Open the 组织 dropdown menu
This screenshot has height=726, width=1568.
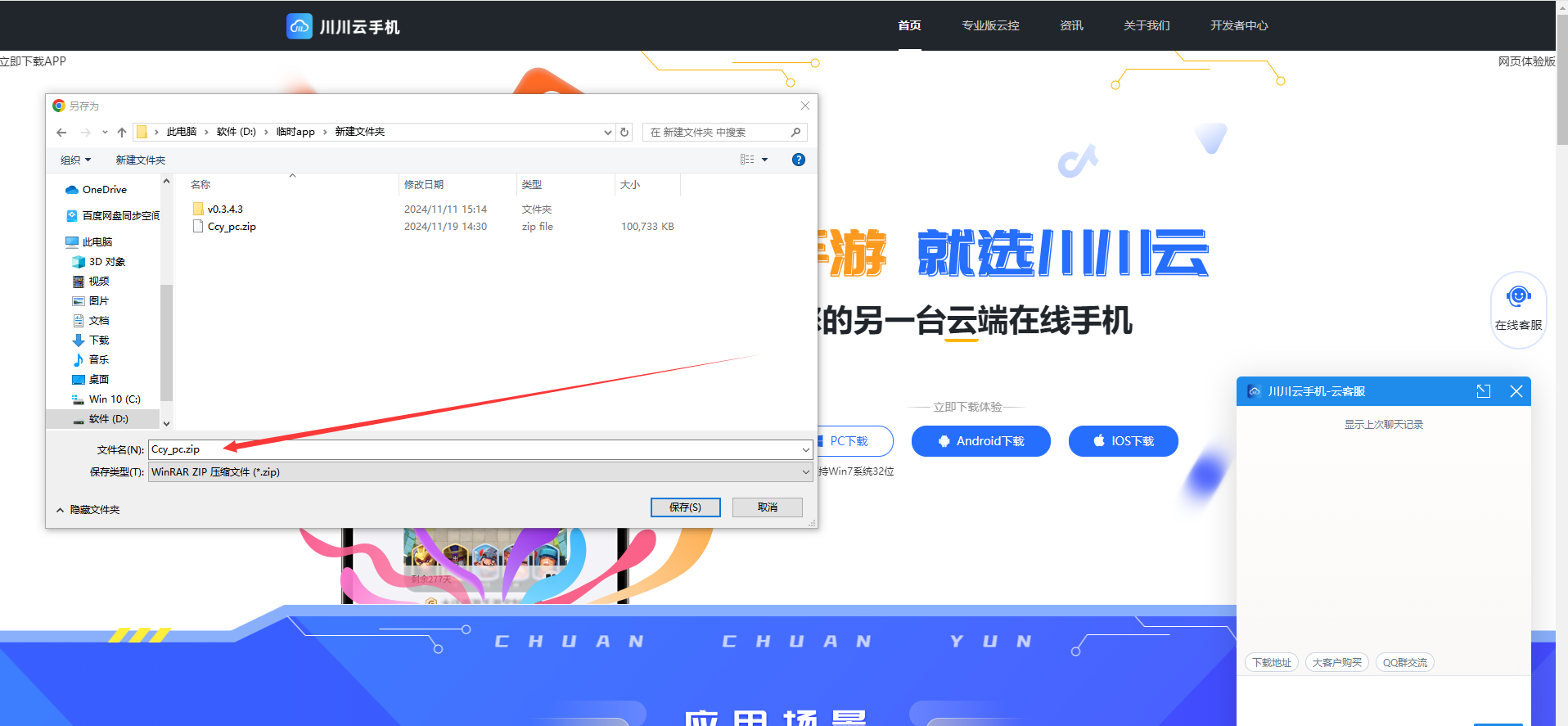click(x=76, y=160)
